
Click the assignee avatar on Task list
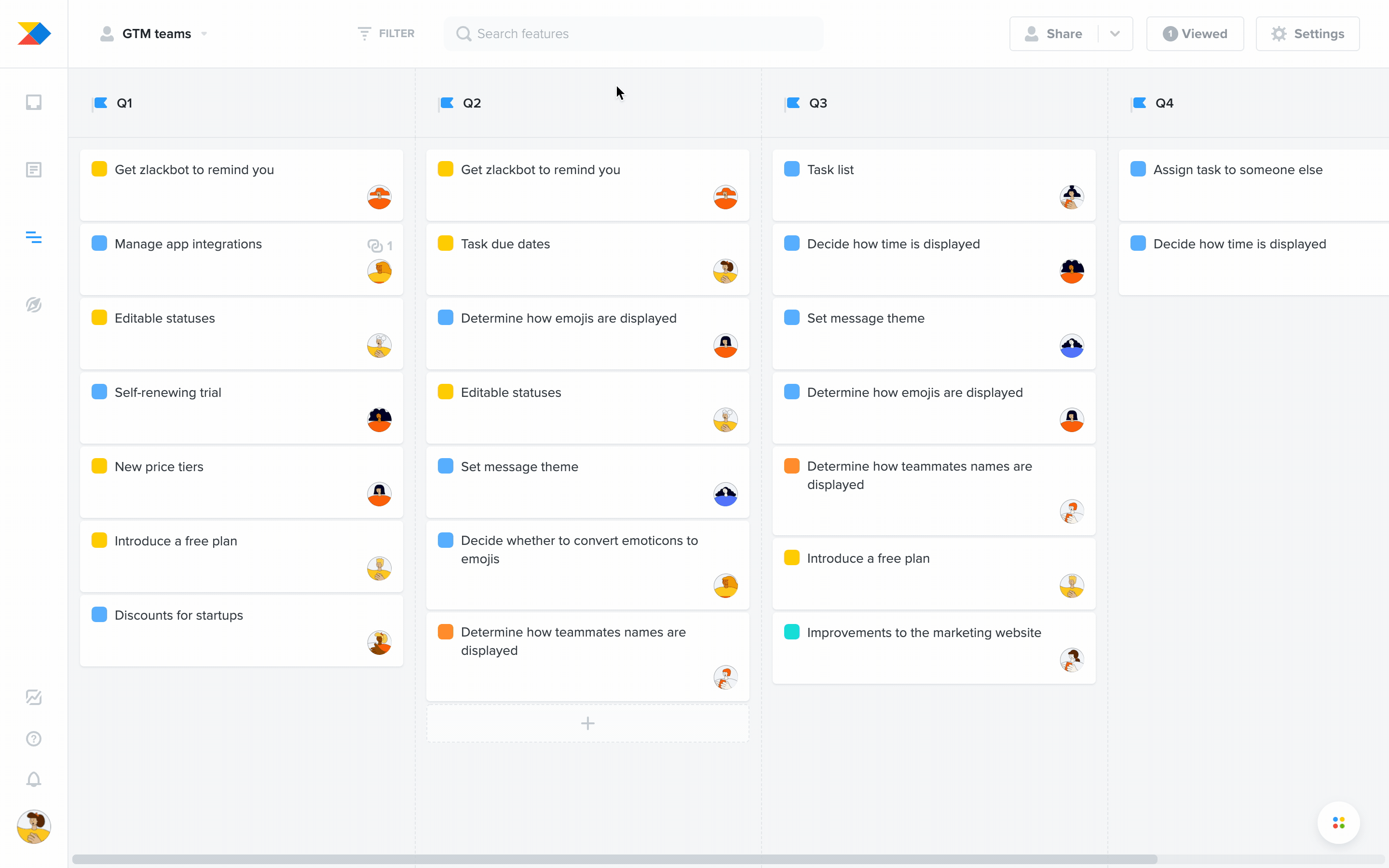click(x=1072, y=197)
